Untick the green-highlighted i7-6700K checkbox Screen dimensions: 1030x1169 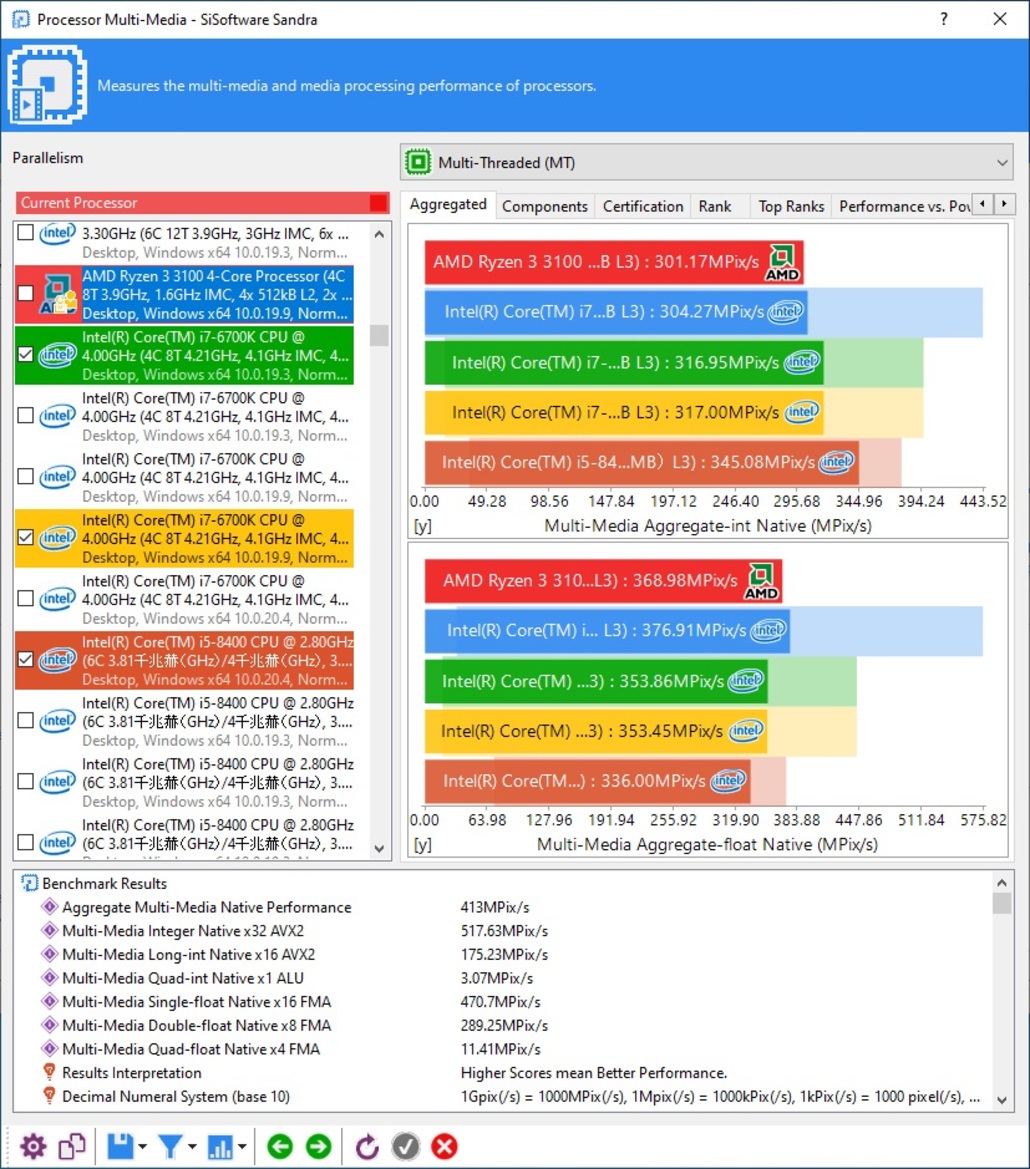[25, 354]
